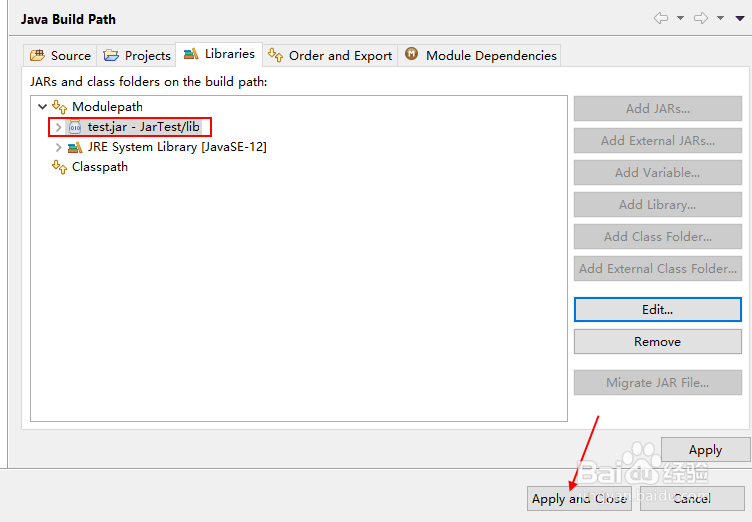Click the Order and Export tab icon

pyautogui.click(x=275, y=55)
